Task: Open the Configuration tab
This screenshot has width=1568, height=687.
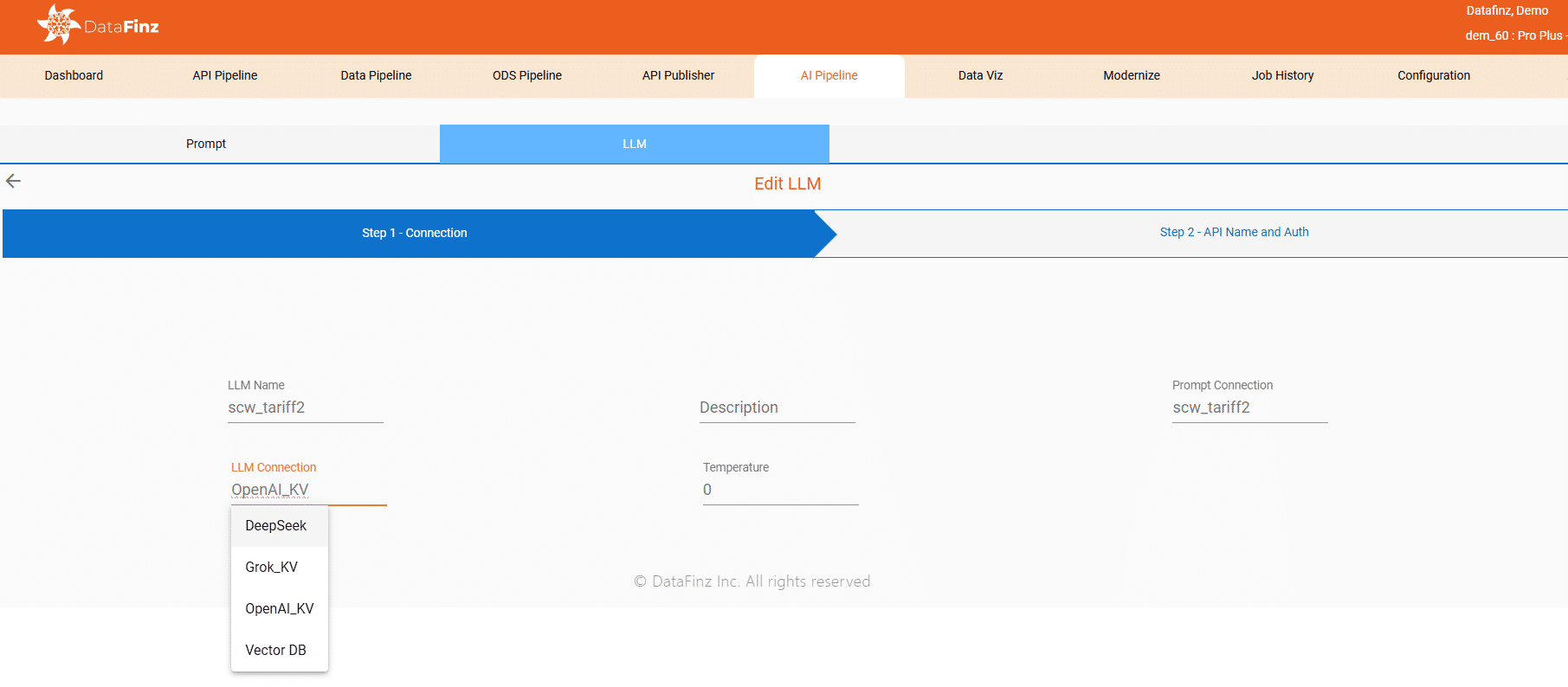Action: [x=1434, y=76]
